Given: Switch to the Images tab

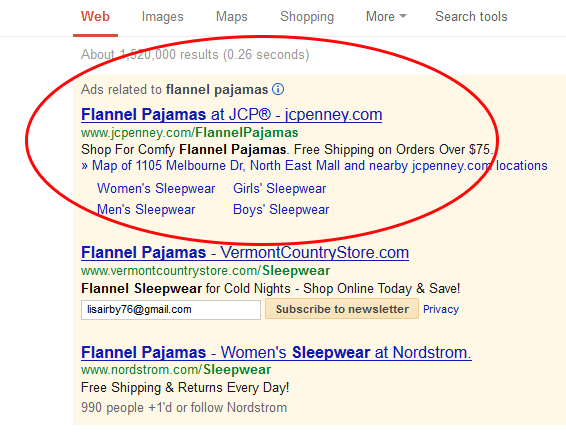Looking at the screenshot, I should [162, 17].
